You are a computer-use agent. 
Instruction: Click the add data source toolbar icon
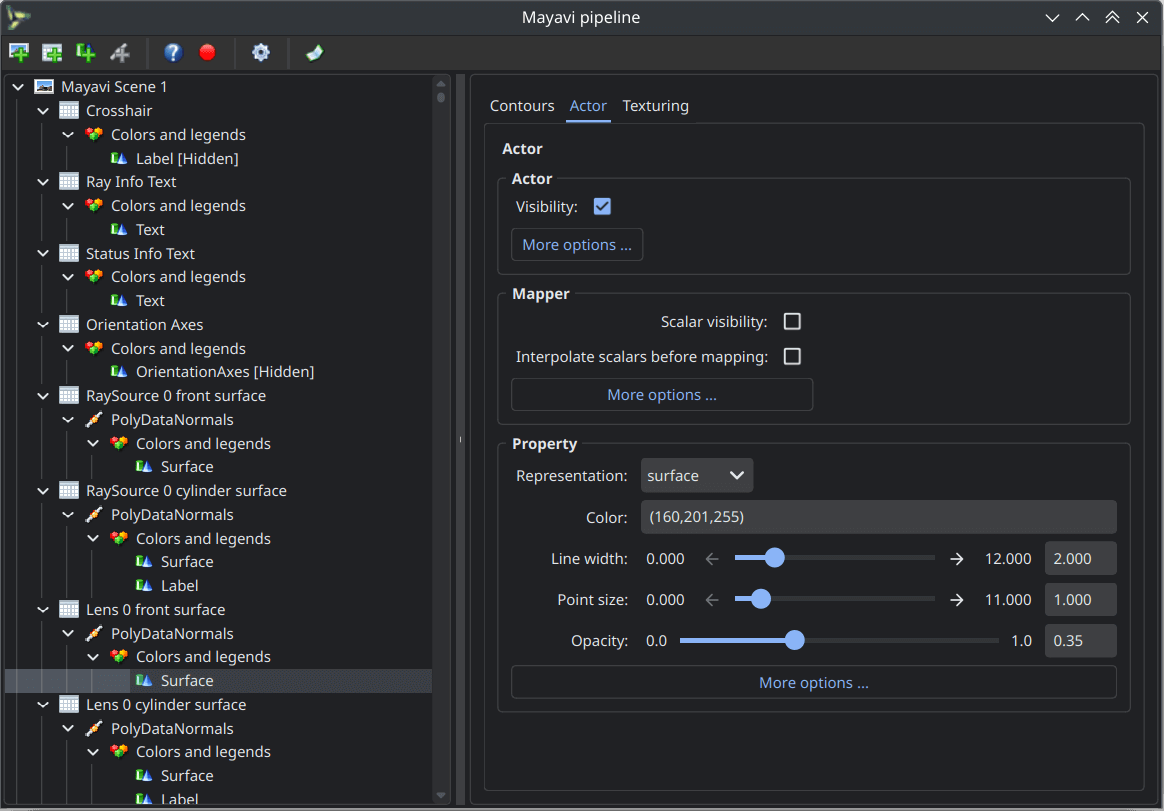tap(52, 53)
